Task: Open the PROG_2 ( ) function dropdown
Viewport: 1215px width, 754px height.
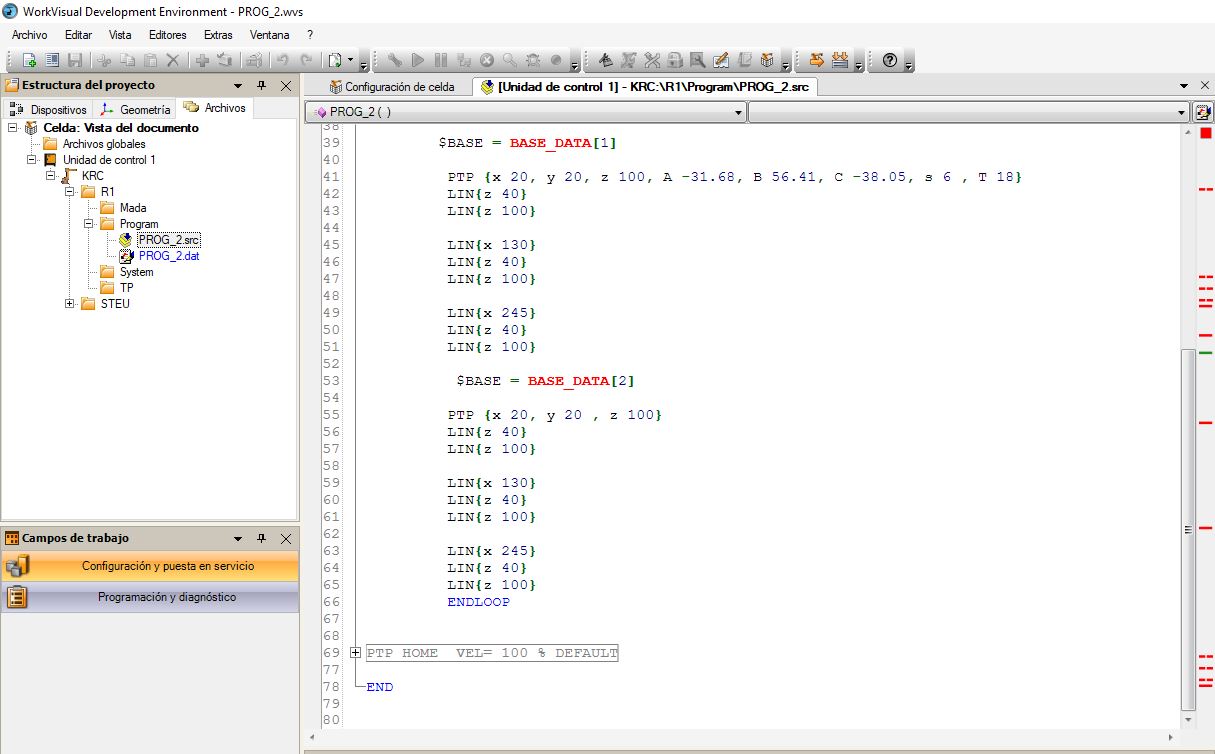Action: point(739,112)
